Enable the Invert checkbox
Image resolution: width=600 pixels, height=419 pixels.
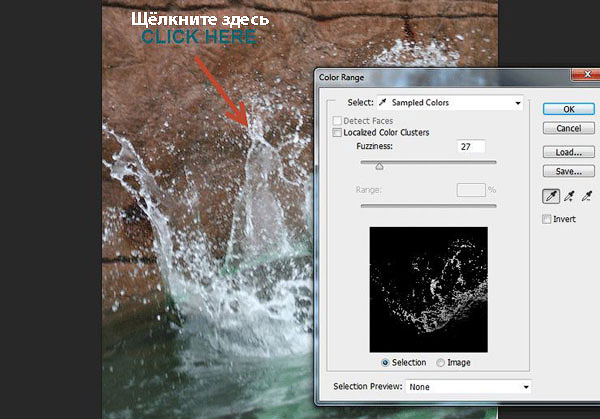tap(546, 219)
